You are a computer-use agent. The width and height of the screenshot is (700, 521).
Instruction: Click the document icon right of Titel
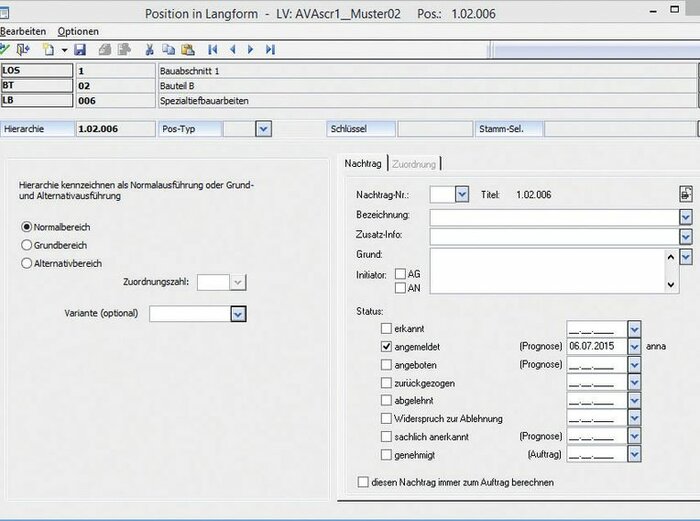point(686,194)
